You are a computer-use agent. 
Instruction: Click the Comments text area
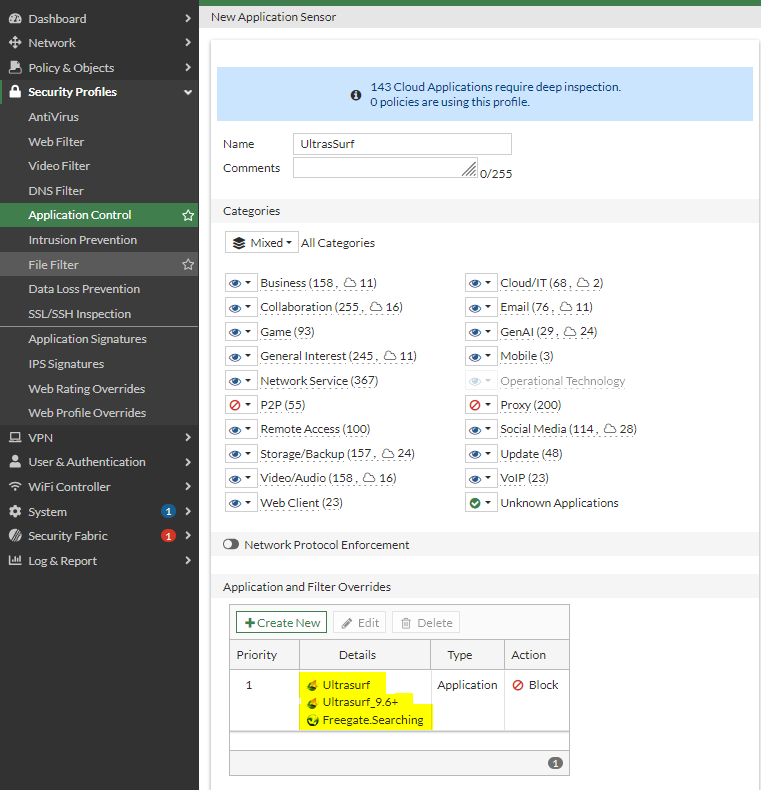click(386, 168)
